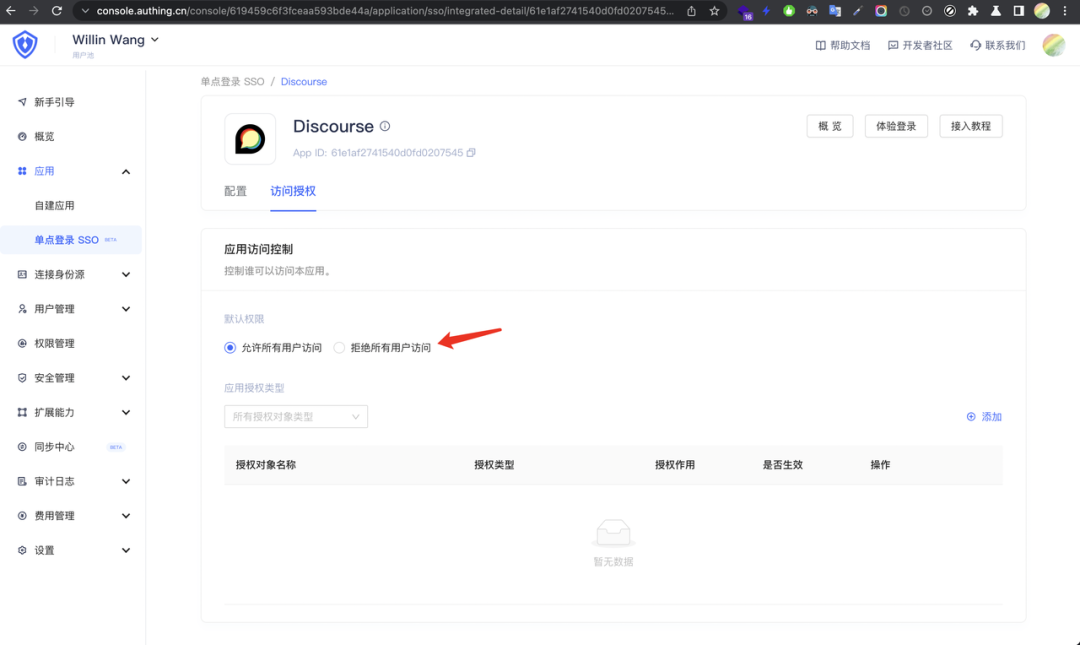This screenshot has height=645, width=1080.
Task: Click the Discourse app logo
Action: (x=250, y=139)
